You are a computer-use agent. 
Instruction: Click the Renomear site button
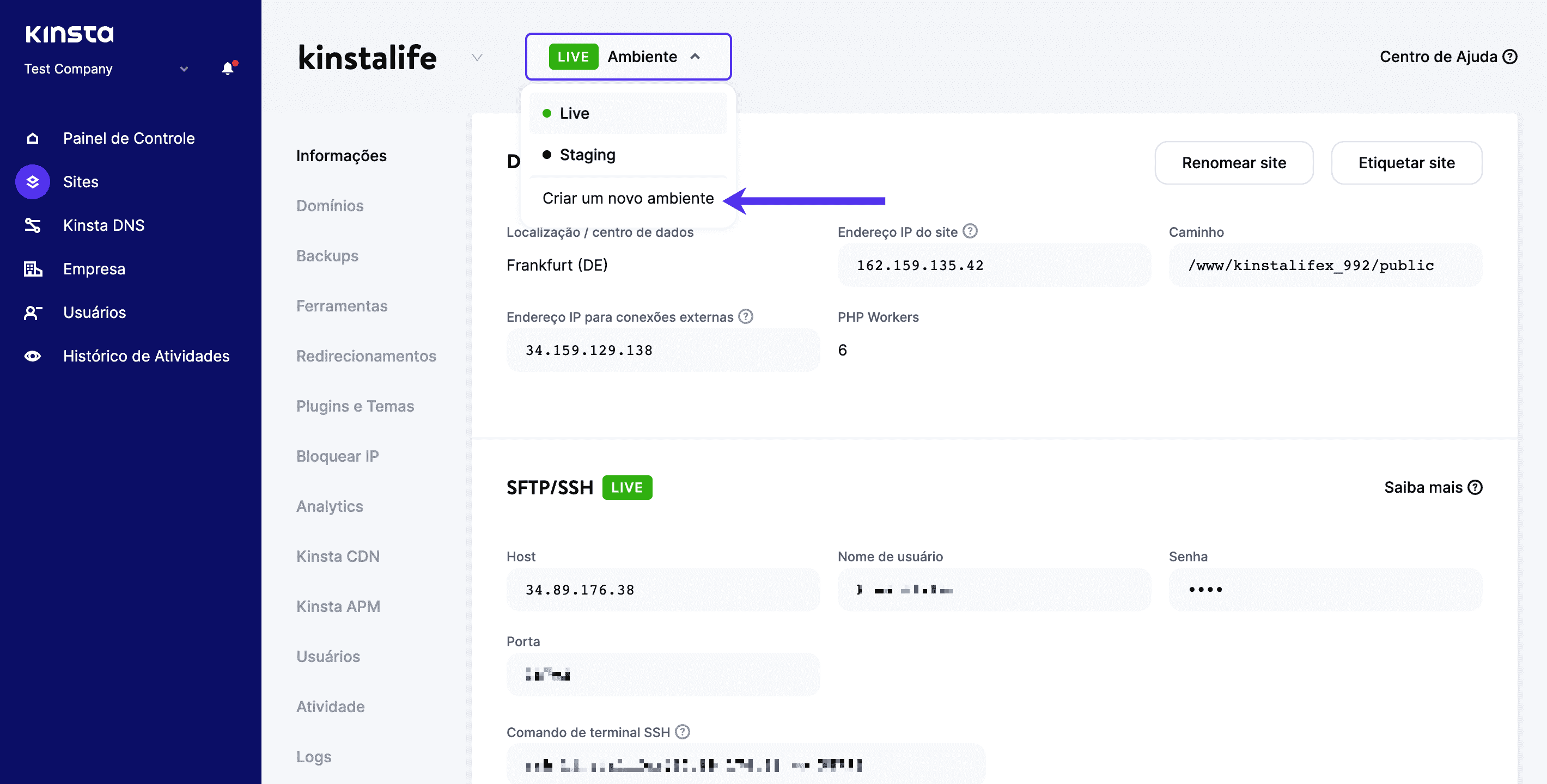1234,163
